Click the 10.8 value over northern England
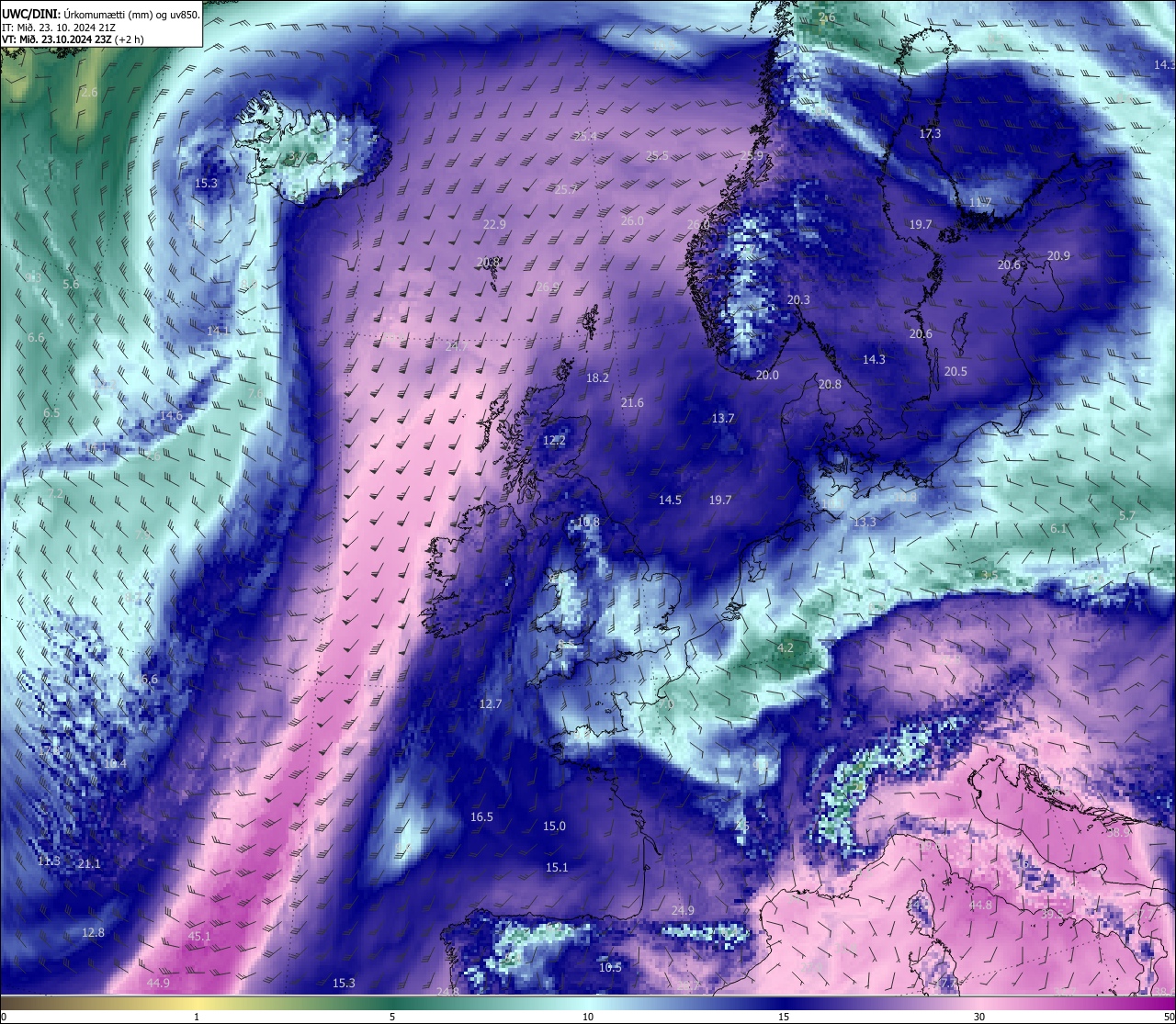The height and width of the screenshot is (1024, 1176). point(588,523)
